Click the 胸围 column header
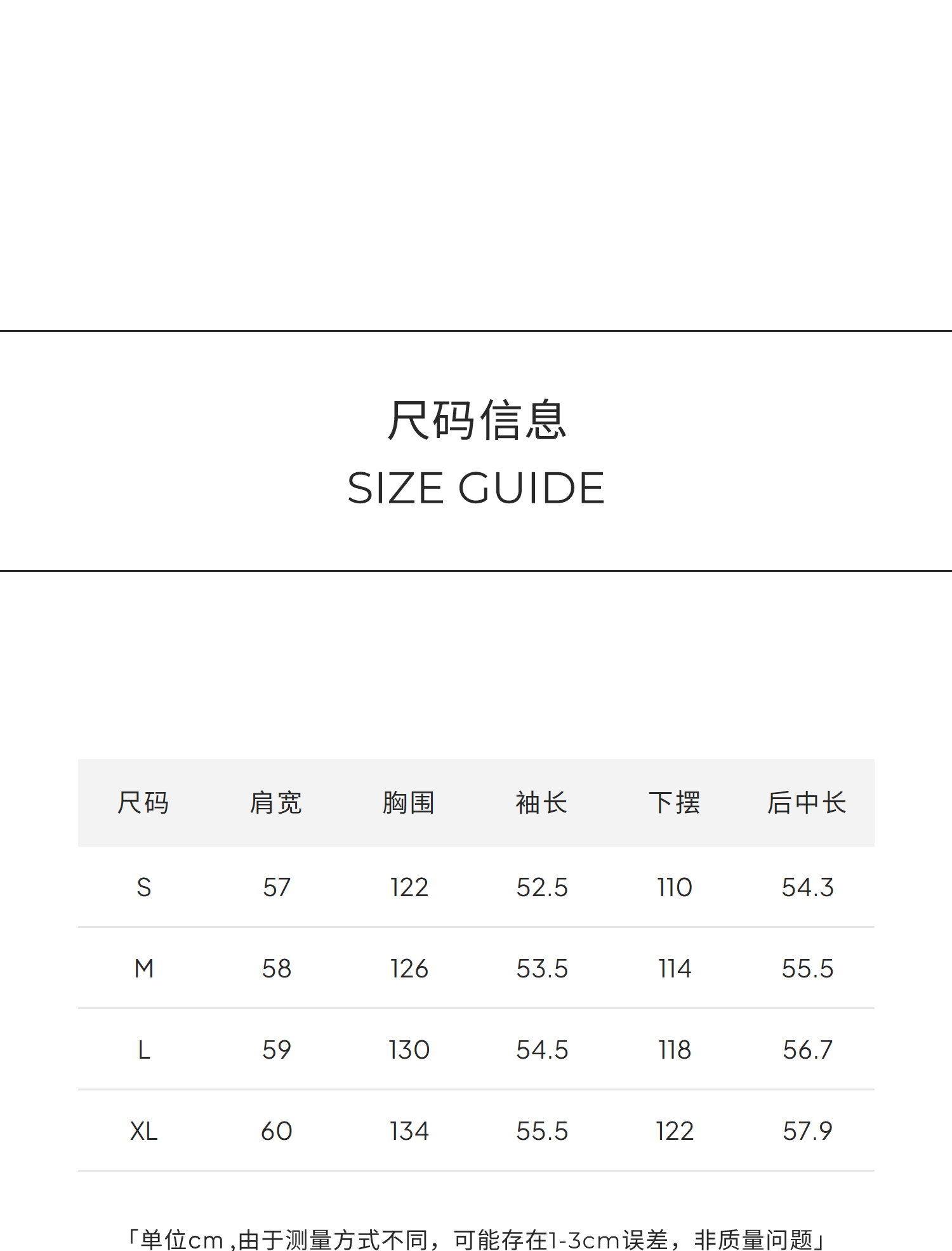This screenshot has width=952, height=1251. pos(409,803)
